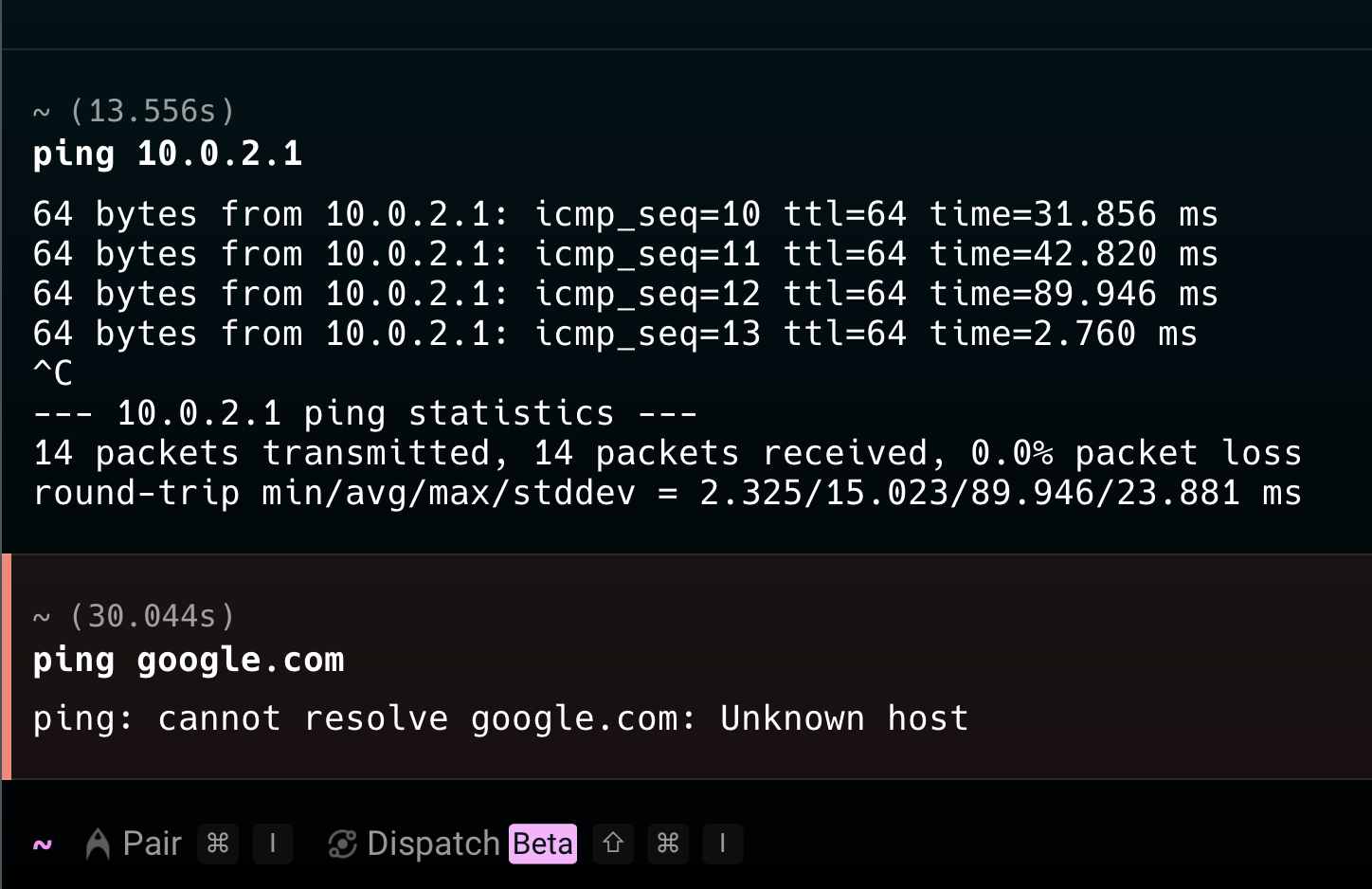Screen dimensions: 1372x889
Task: Click the last I key chip in Dispatch shortcut
Action: click(723, 844)
